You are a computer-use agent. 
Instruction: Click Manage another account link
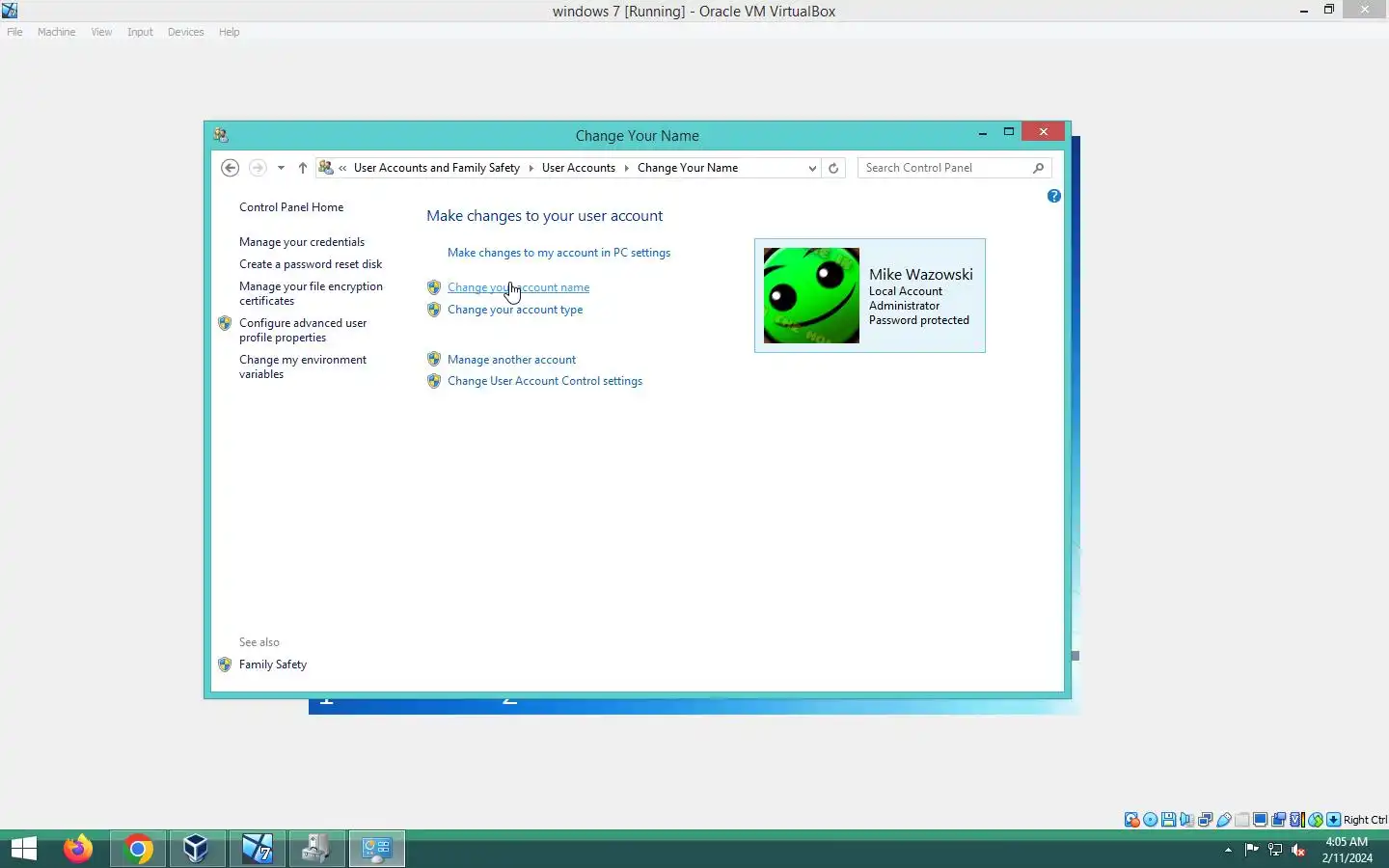[511, 360]
